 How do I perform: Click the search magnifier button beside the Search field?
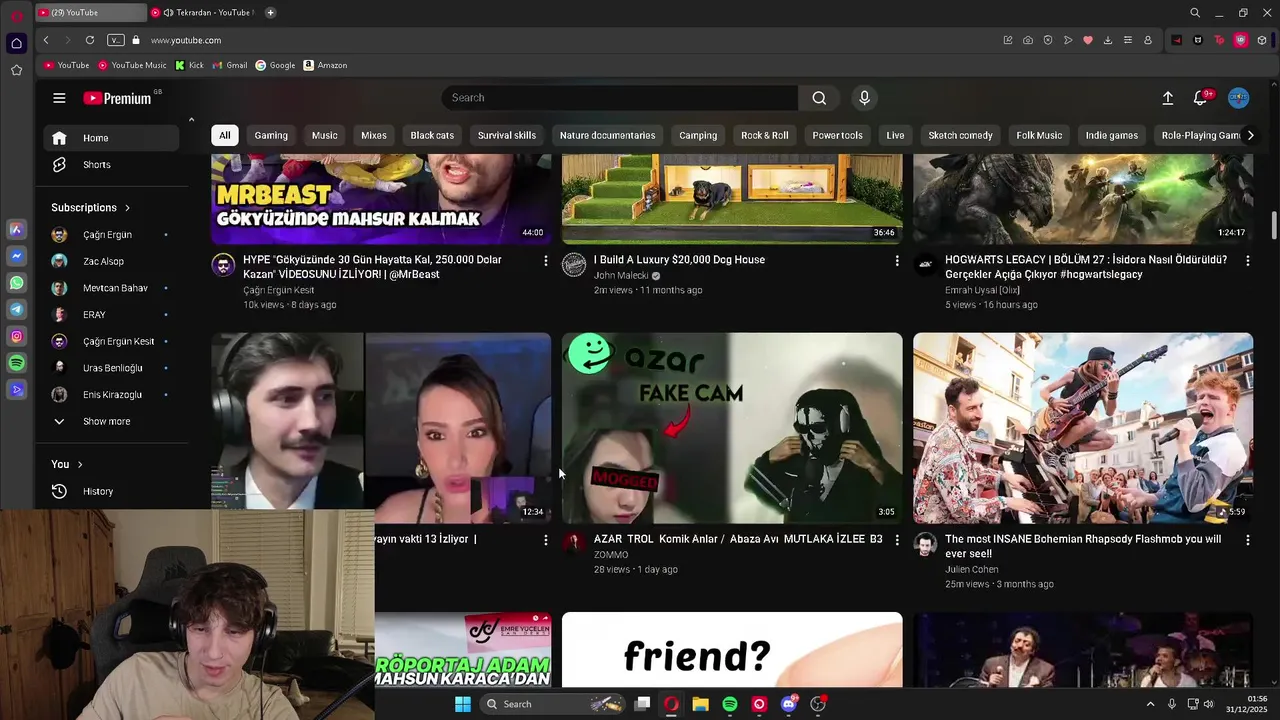pyautogui.click(x=819, y=98)
